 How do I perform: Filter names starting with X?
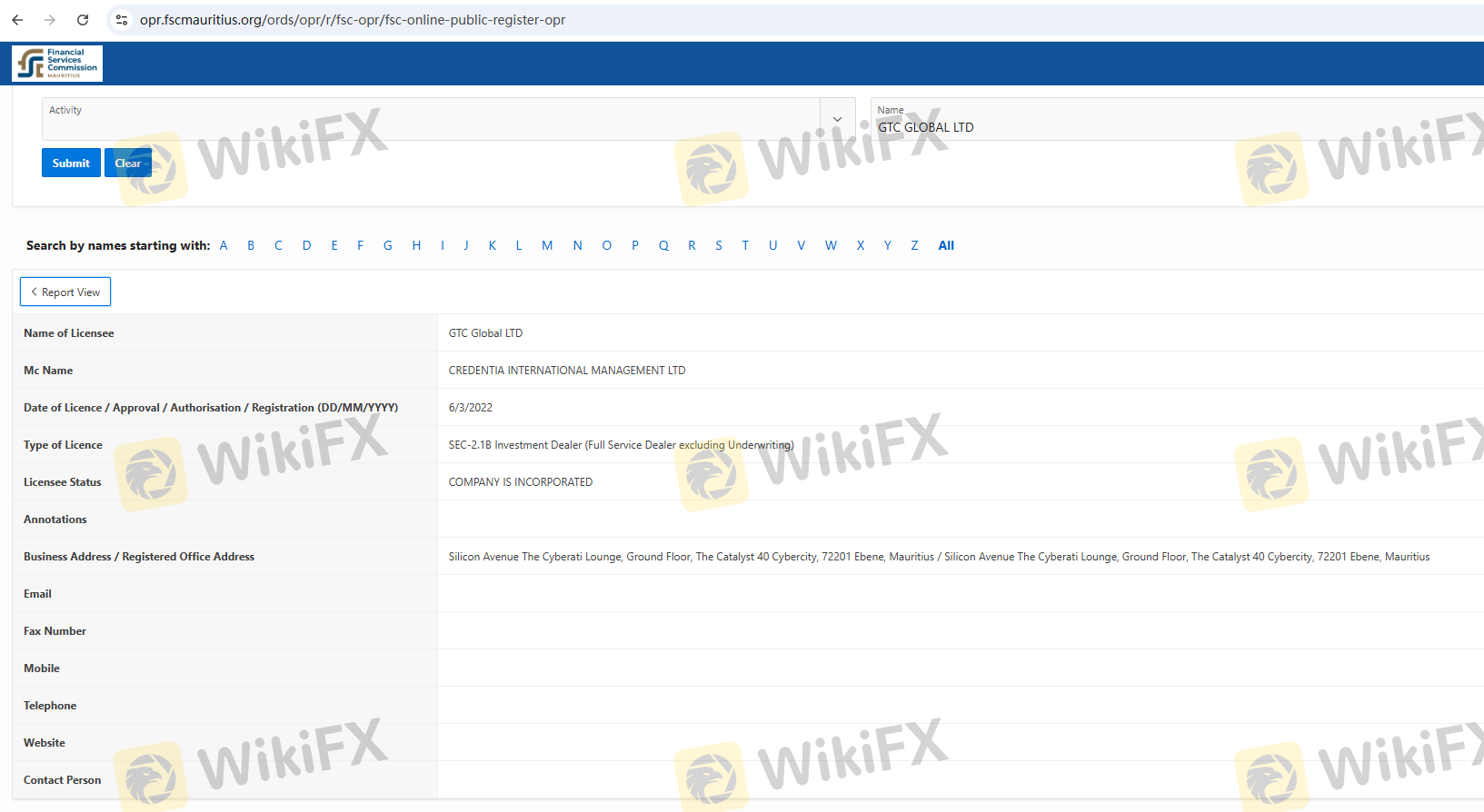[x=861, y=245]
